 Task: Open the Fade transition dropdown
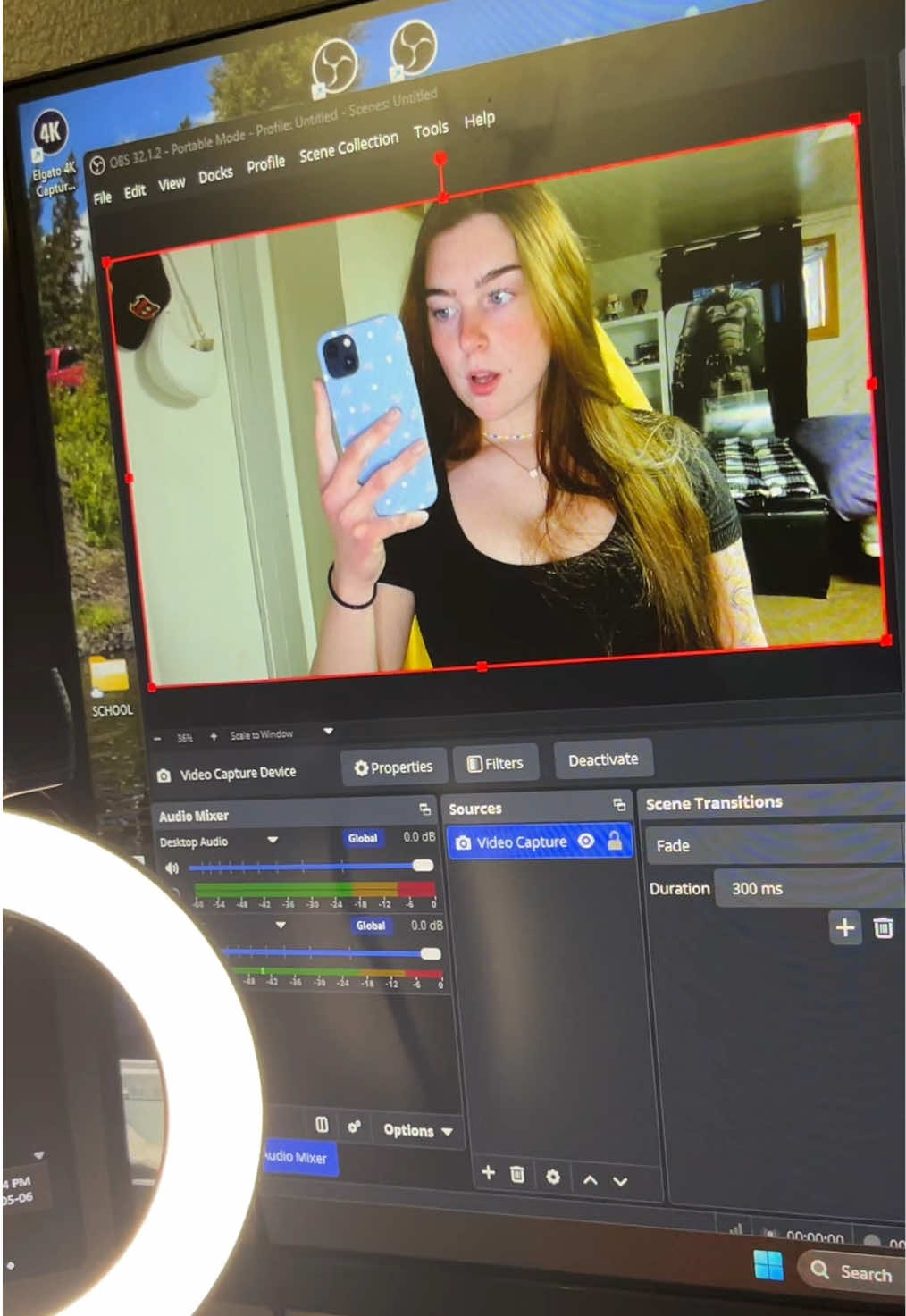[774, 844]
